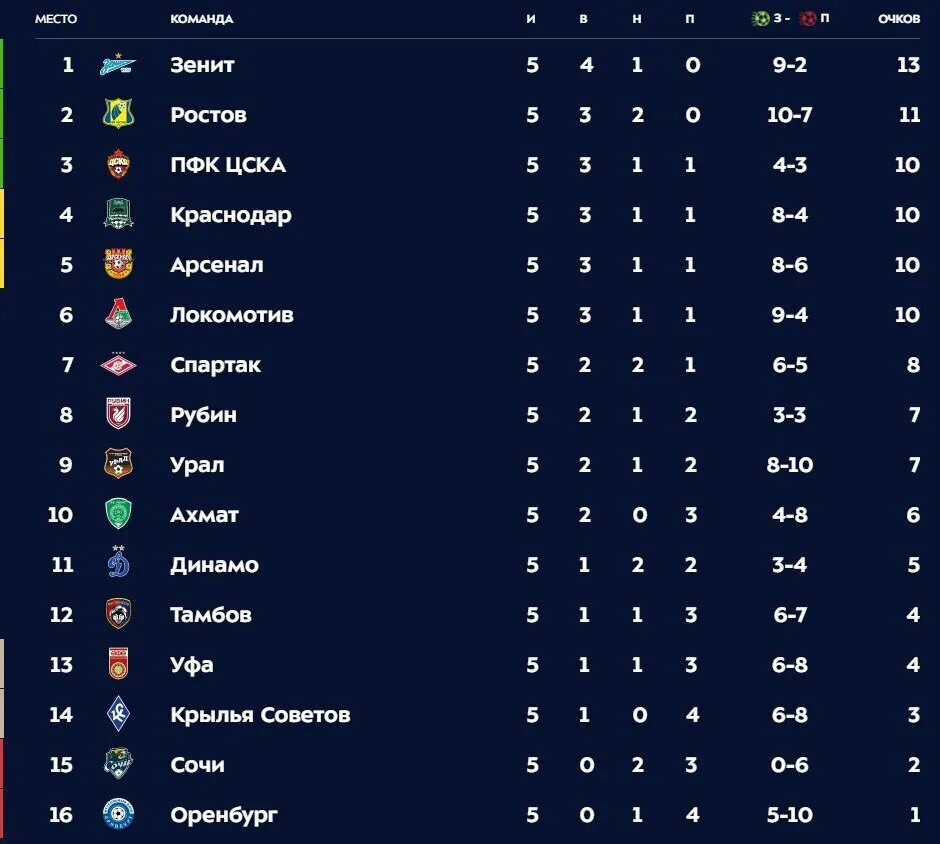The width and height of the screenshot is (940, 844).
Task: Open the Lokomotiv club badge
Action: 118,314
